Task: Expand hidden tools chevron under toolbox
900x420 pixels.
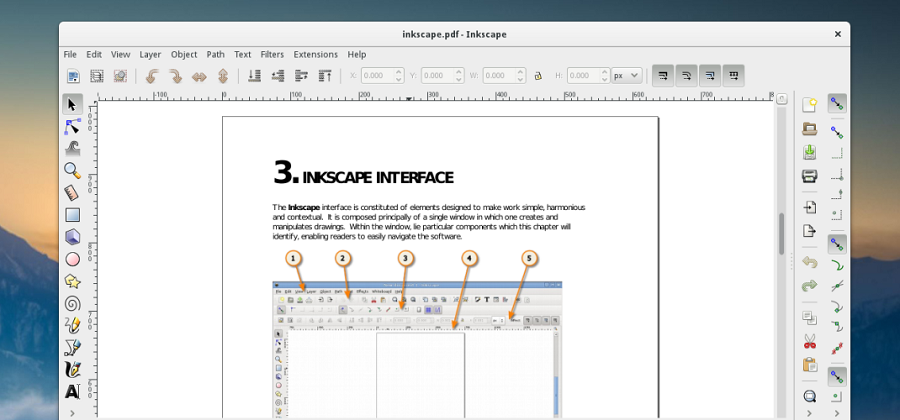Action: [x=72, y=413]
